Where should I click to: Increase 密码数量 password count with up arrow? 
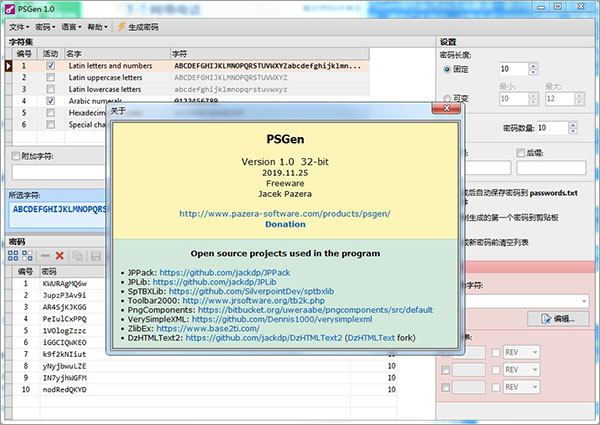click(572, 125)
